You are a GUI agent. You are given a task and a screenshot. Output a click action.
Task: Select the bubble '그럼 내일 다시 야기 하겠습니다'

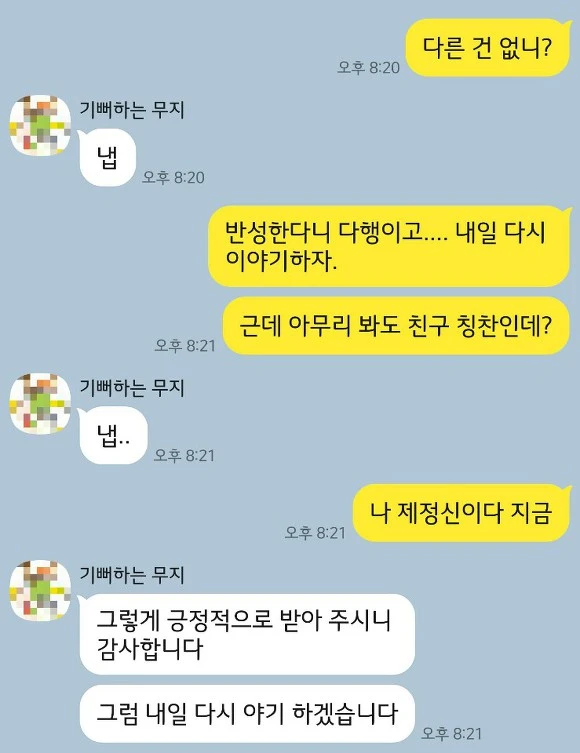click(x=247, y=714)
